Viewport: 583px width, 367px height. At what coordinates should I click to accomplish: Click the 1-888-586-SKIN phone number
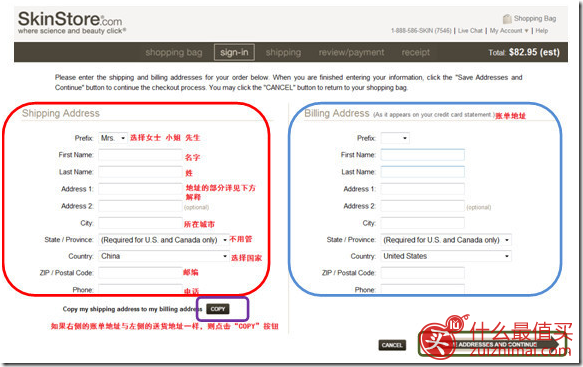[421, 30]
